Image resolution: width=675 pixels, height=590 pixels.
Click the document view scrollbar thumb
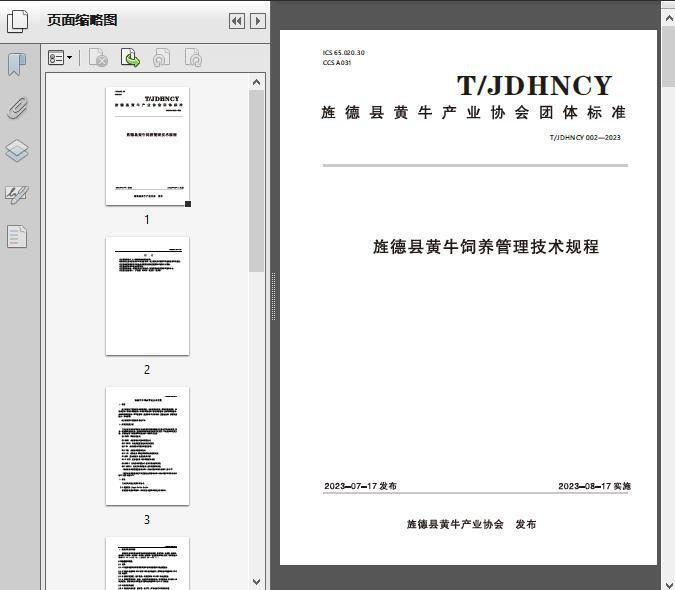(x=669, y=57)
